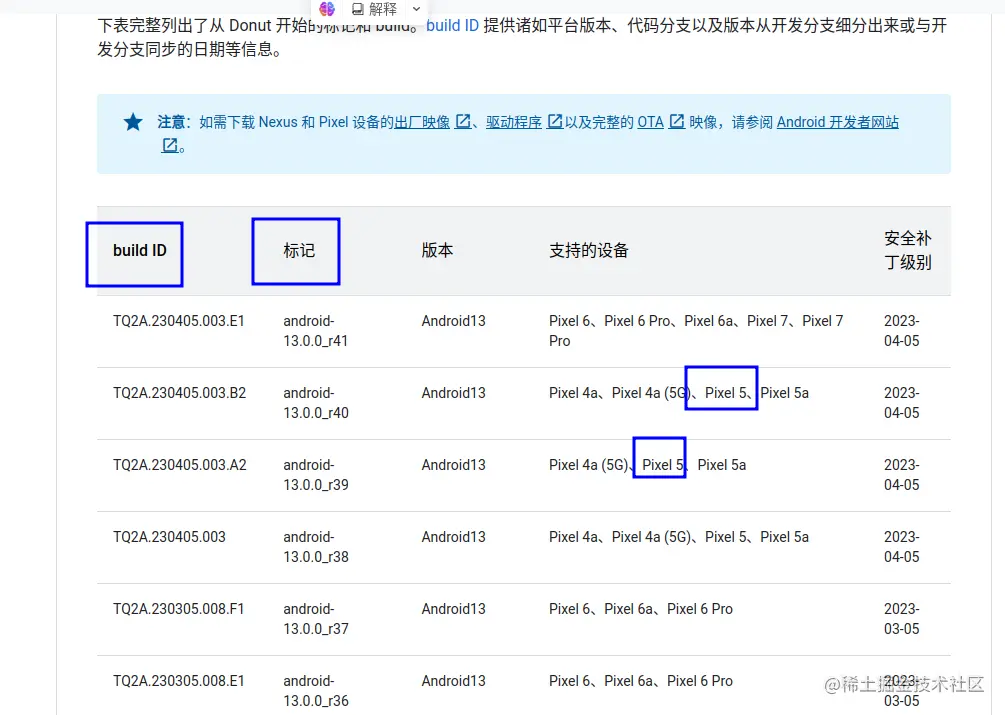Viewport: 1005px width, 715px height.
Task: Open the OTA link
Action: point(650,122)
